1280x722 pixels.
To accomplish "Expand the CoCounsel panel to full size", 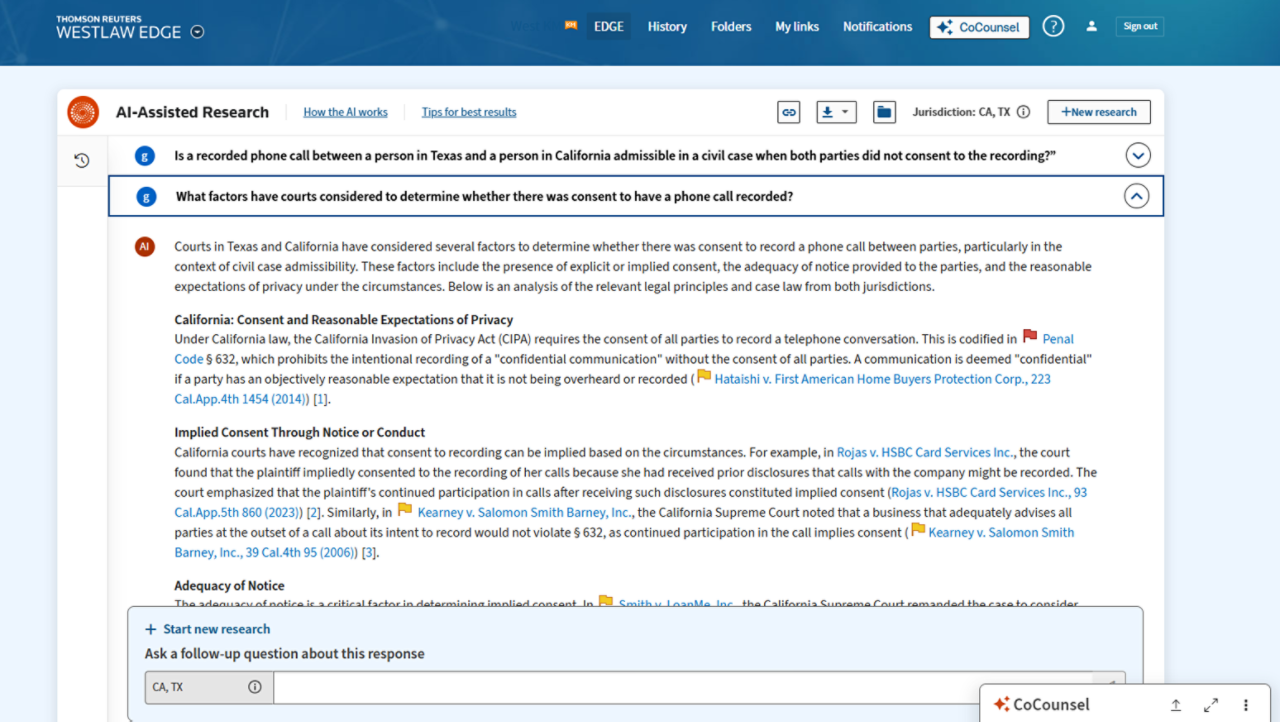I will (x=1211, y=705).
